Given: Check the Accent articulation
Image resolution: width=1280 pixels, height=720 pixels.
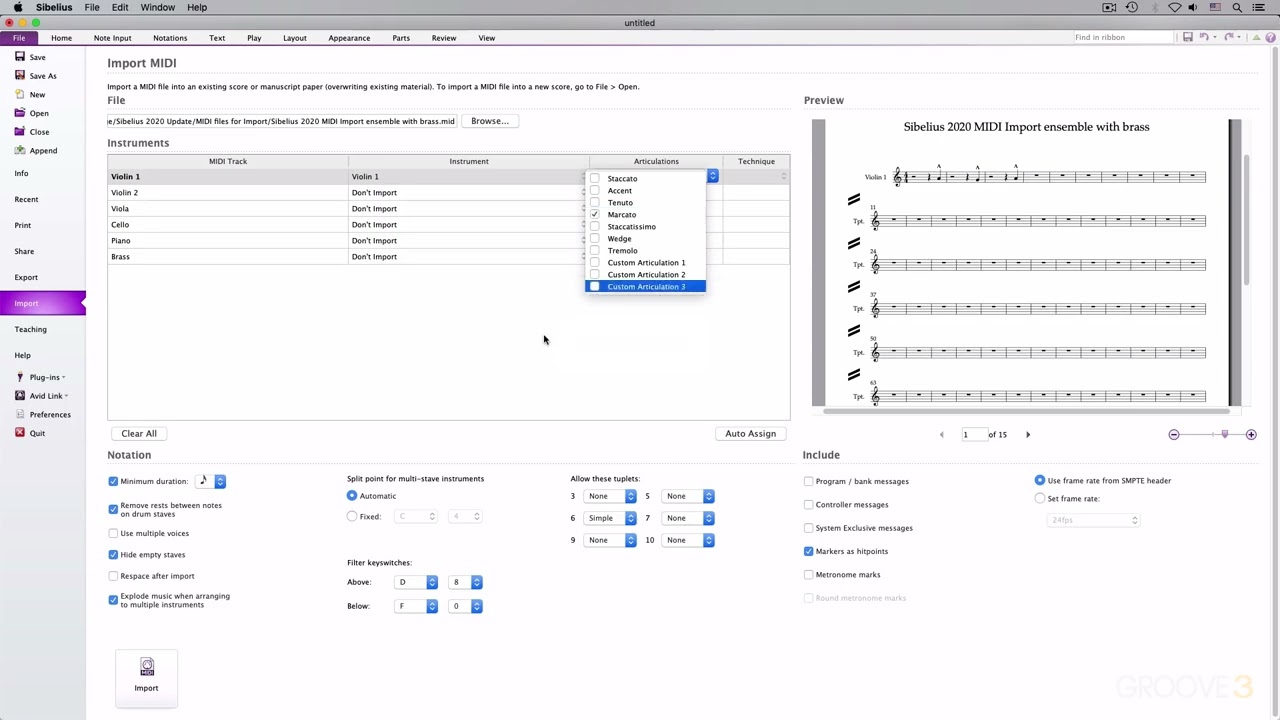Looking at the screenshot, I should coord(595,190).
